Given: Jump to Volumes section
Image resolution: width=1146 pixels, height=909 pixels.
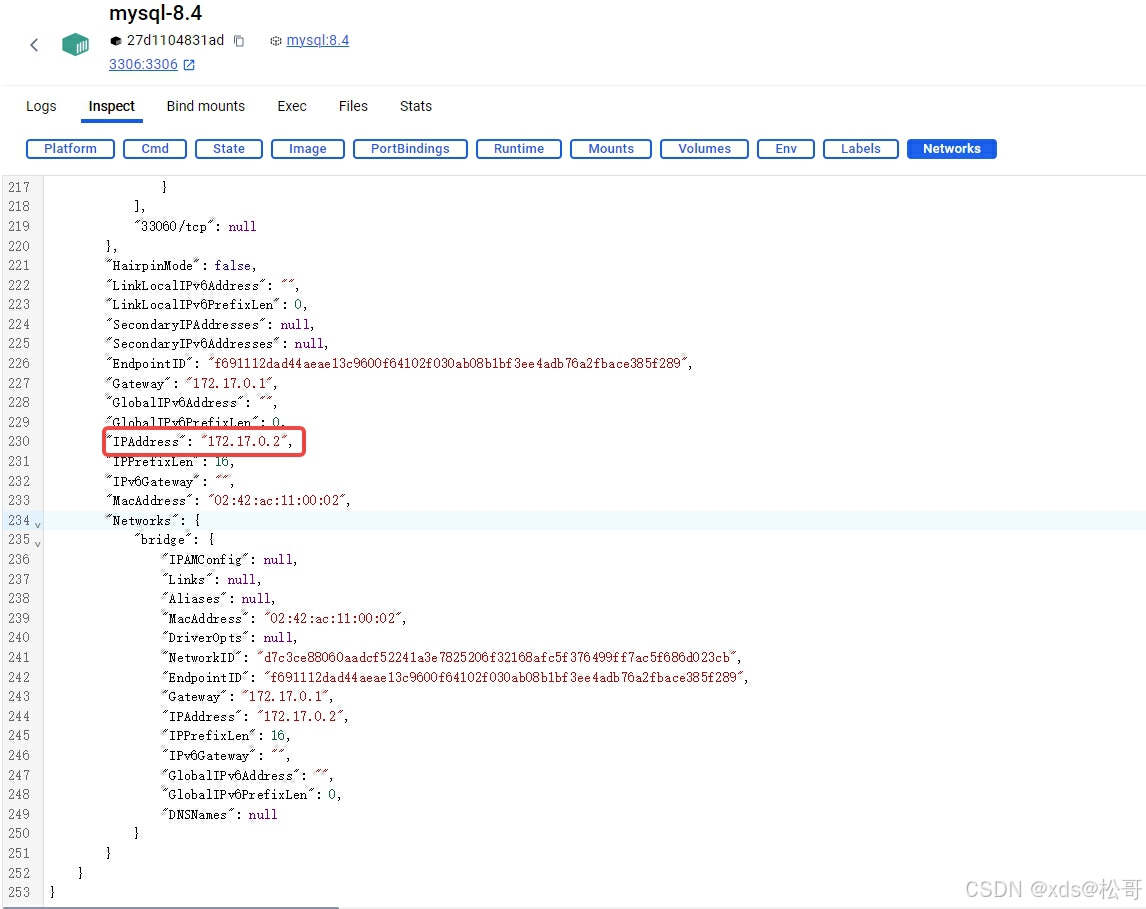Looking at the screenshot, I should [x=705, y=148].
